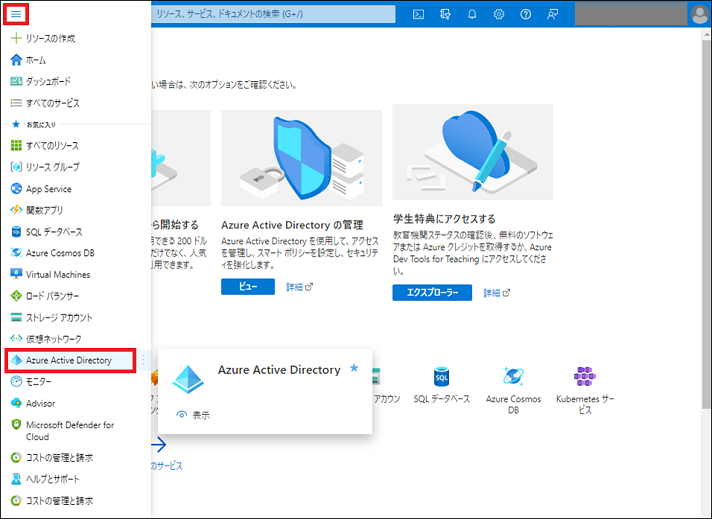Open Advisor in sidebar

(40, 403)
